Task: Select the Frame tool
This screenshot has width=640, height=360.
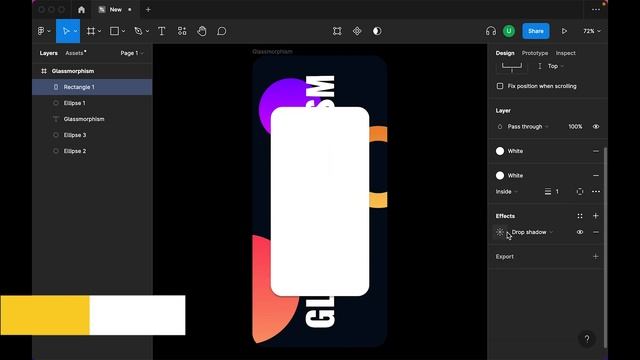Action: pyautogui.click(x=91, y=31)
